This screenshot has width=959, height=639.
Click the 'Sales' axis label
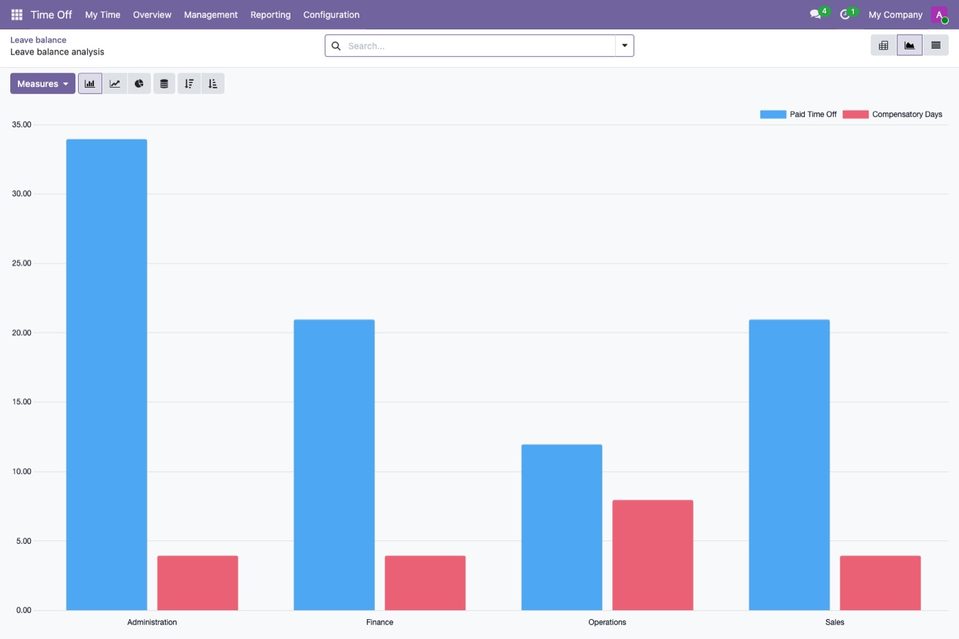(x=835, y=622)
